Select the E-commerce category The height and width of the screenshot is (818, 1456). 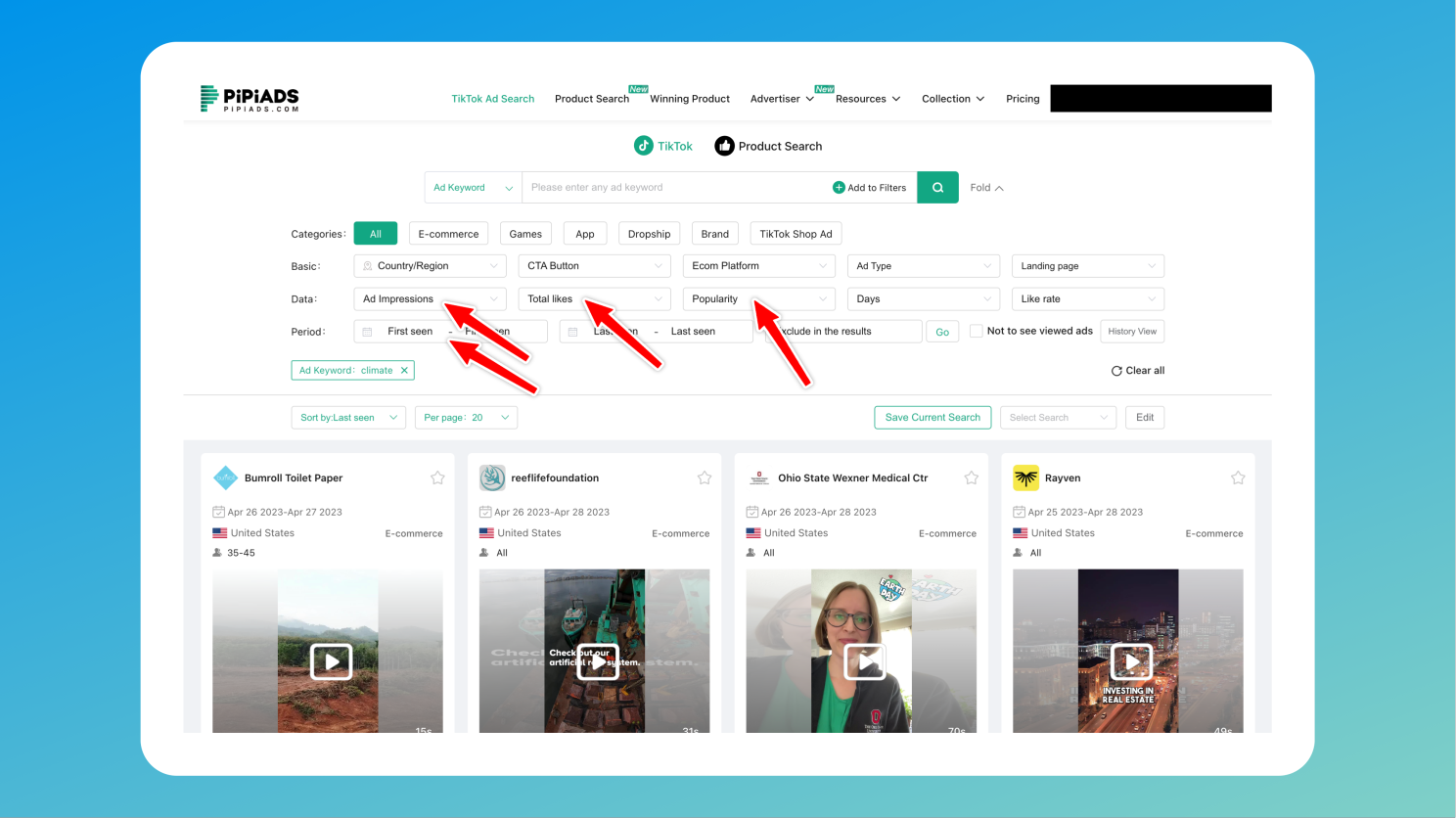pyautogui.click(x=448, y=234)
